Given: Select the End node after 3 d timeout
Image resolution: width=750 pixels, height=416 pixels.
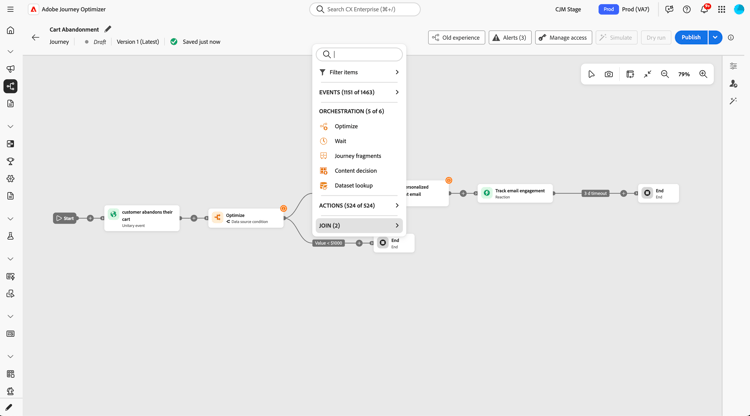Looking at the screenshot, I should [x=658, y=193].
